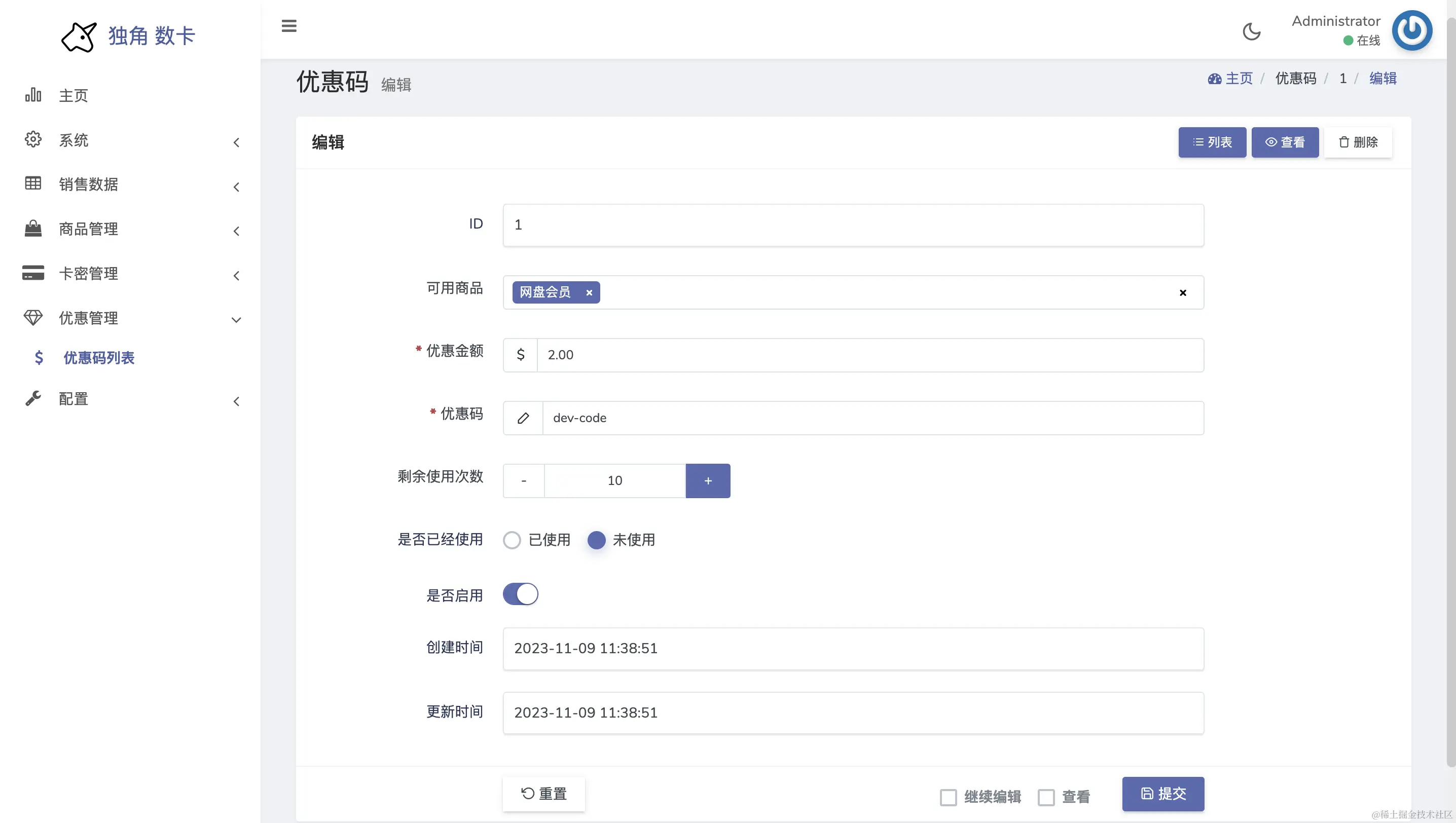Screen dimensions: 1456x823
Task: Click the 创建时间 field
Action: tap(853, 648)
